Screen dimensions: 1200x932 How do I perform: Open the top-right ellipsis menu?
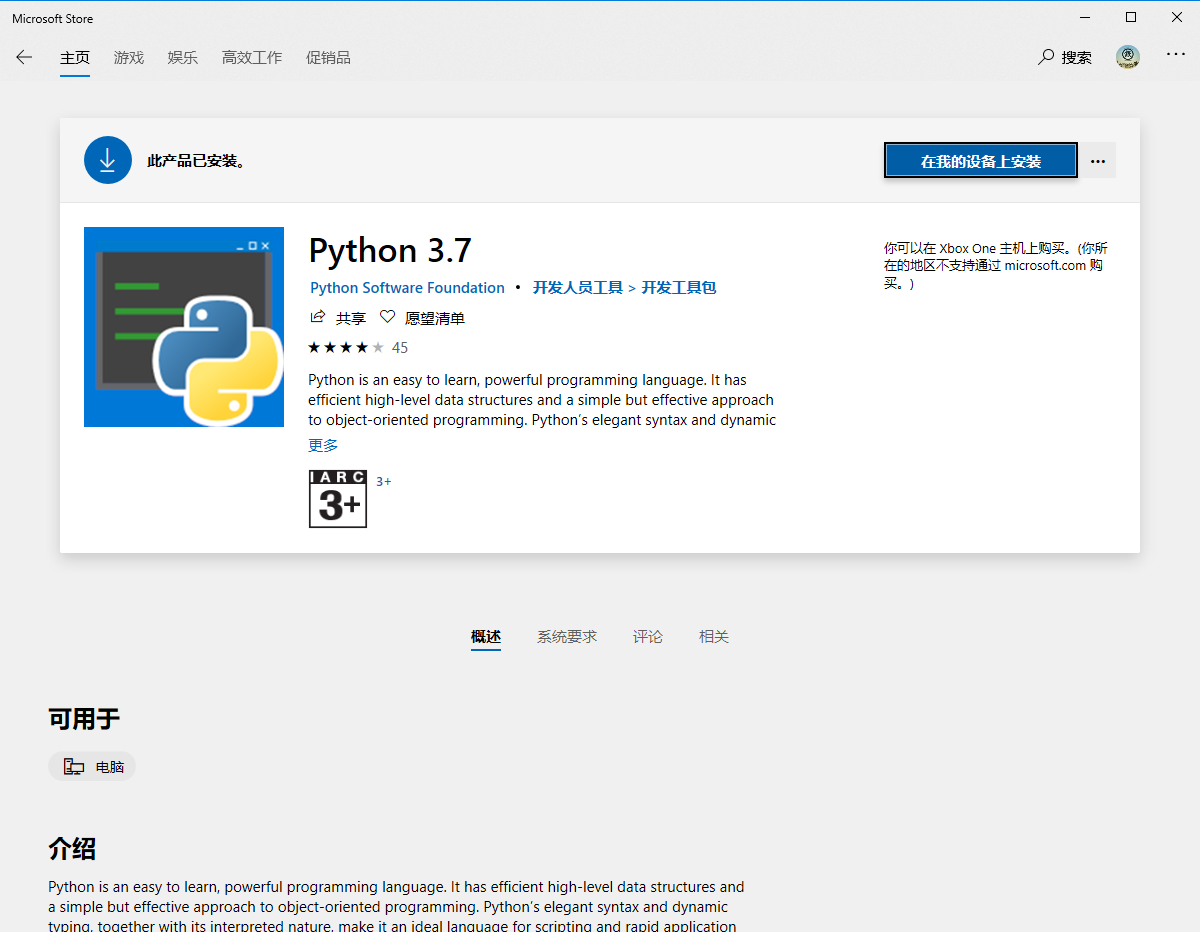click(x=1176, y=55)
